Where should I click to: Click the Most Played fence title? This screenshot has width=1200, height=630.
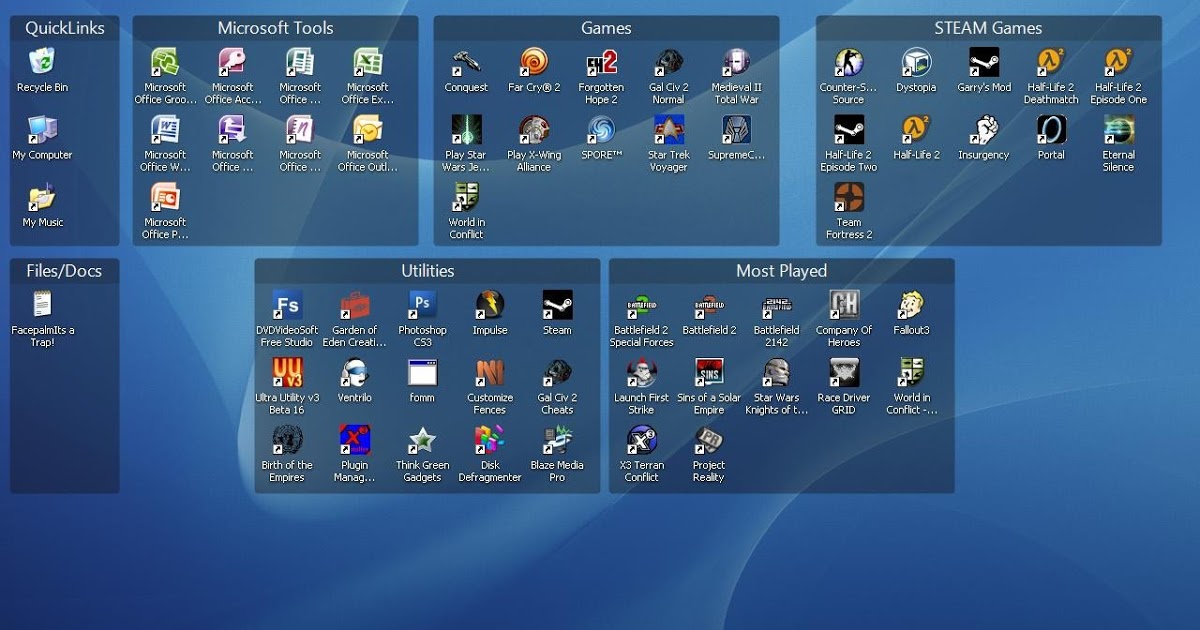[782, 271]
